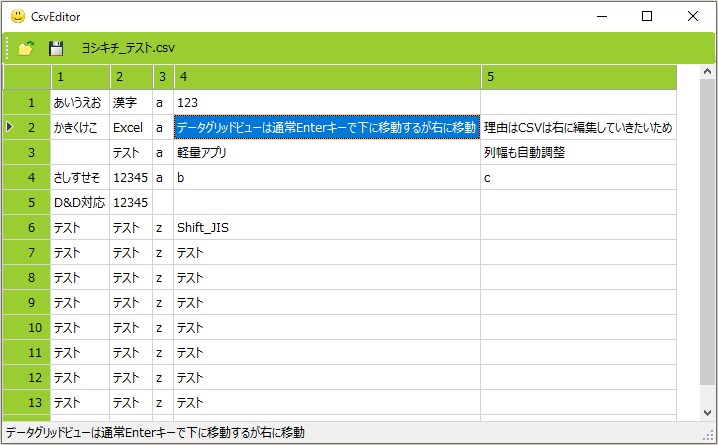Viewport: 718px width, 445px height.
Task: Click column 2 テスト cell in row 3
Action: [x=131, y=152]
